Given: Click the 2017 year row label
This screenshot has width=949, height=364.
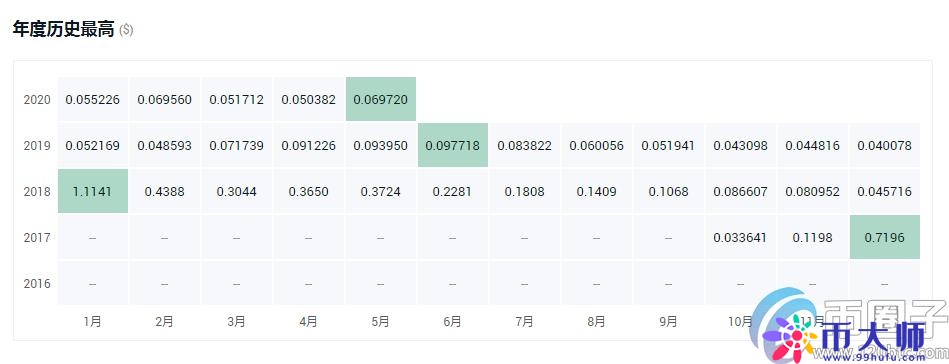Looking at the screenshot, I should [37, 237].
